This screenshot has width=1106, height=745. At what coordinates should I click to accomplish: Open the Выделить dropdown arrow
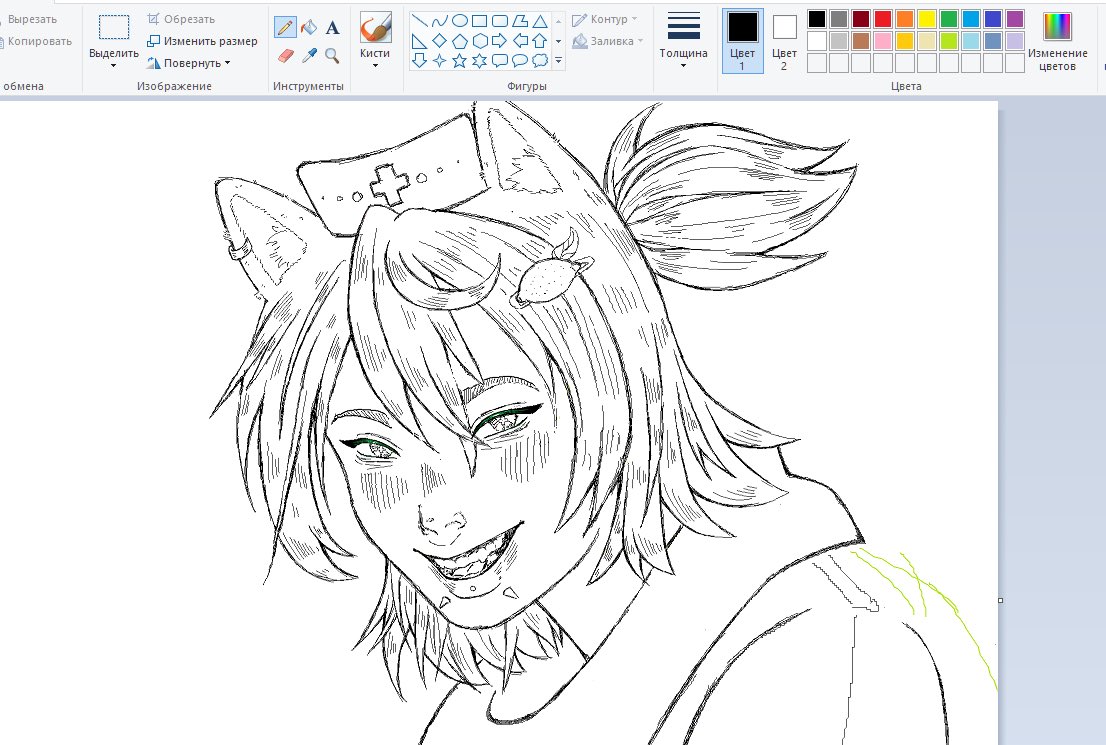tap(114, 66)
